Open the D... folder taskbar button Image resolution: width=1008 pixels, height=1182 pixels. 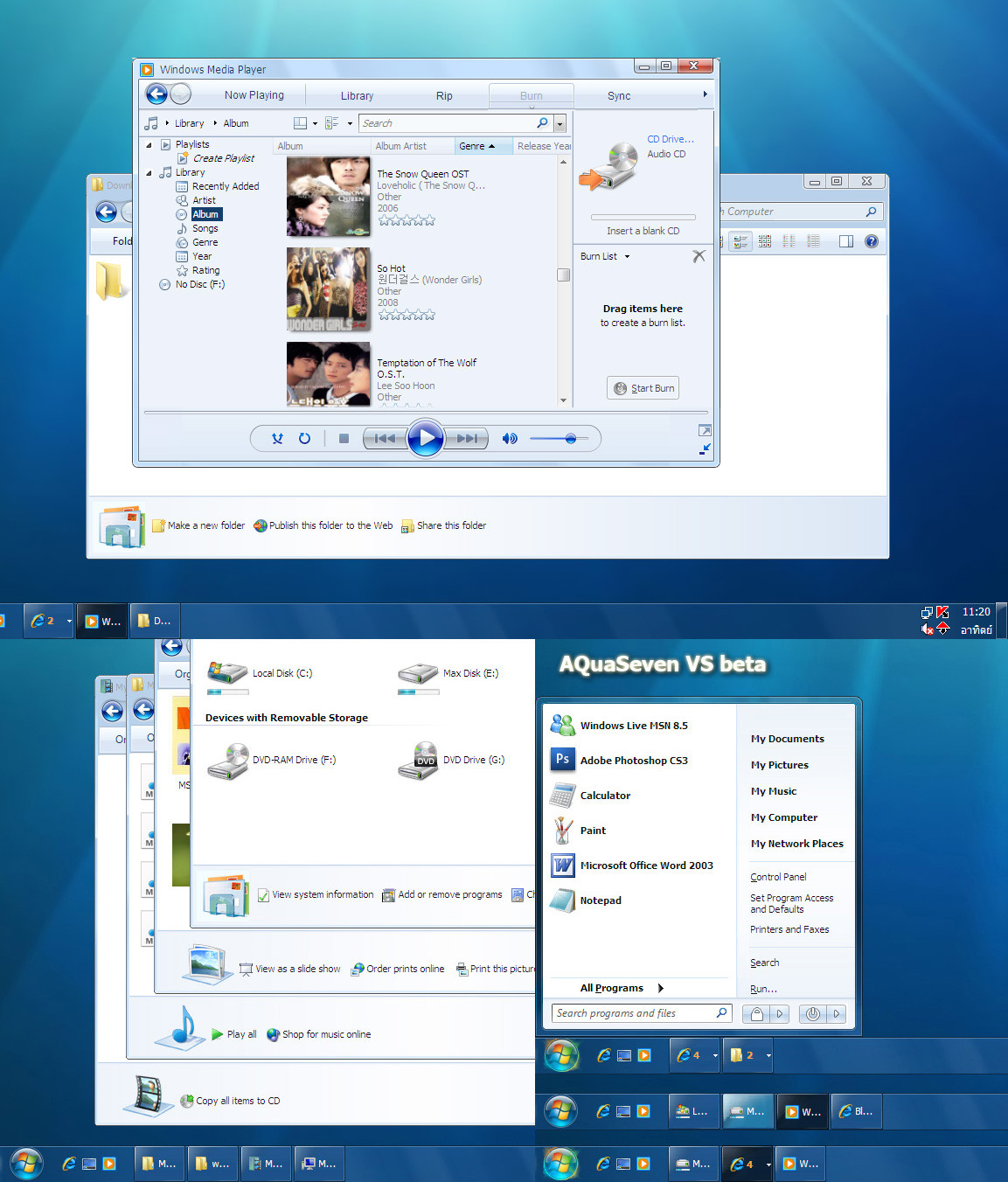click(x=155, y=622)
